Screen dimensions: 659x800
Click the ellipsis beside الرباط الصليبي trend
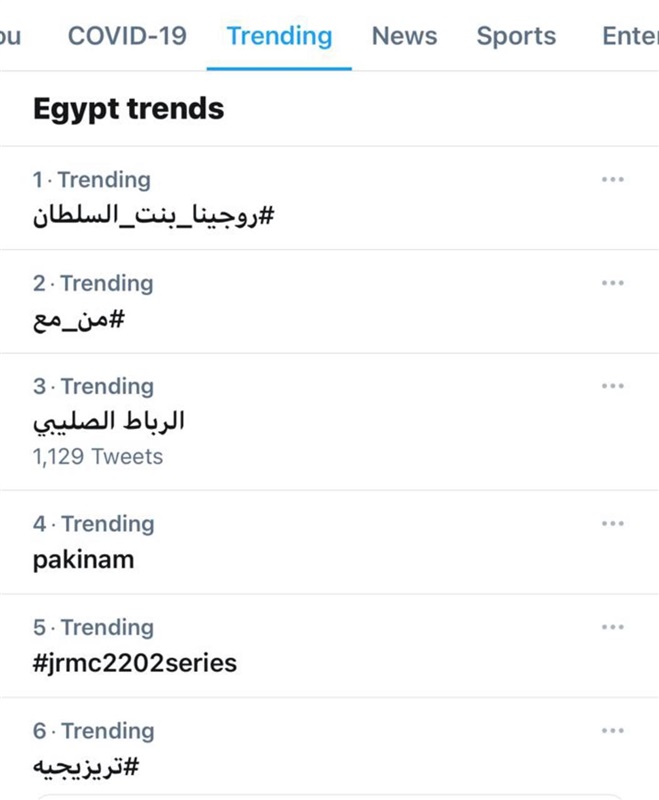pos(612,386)
